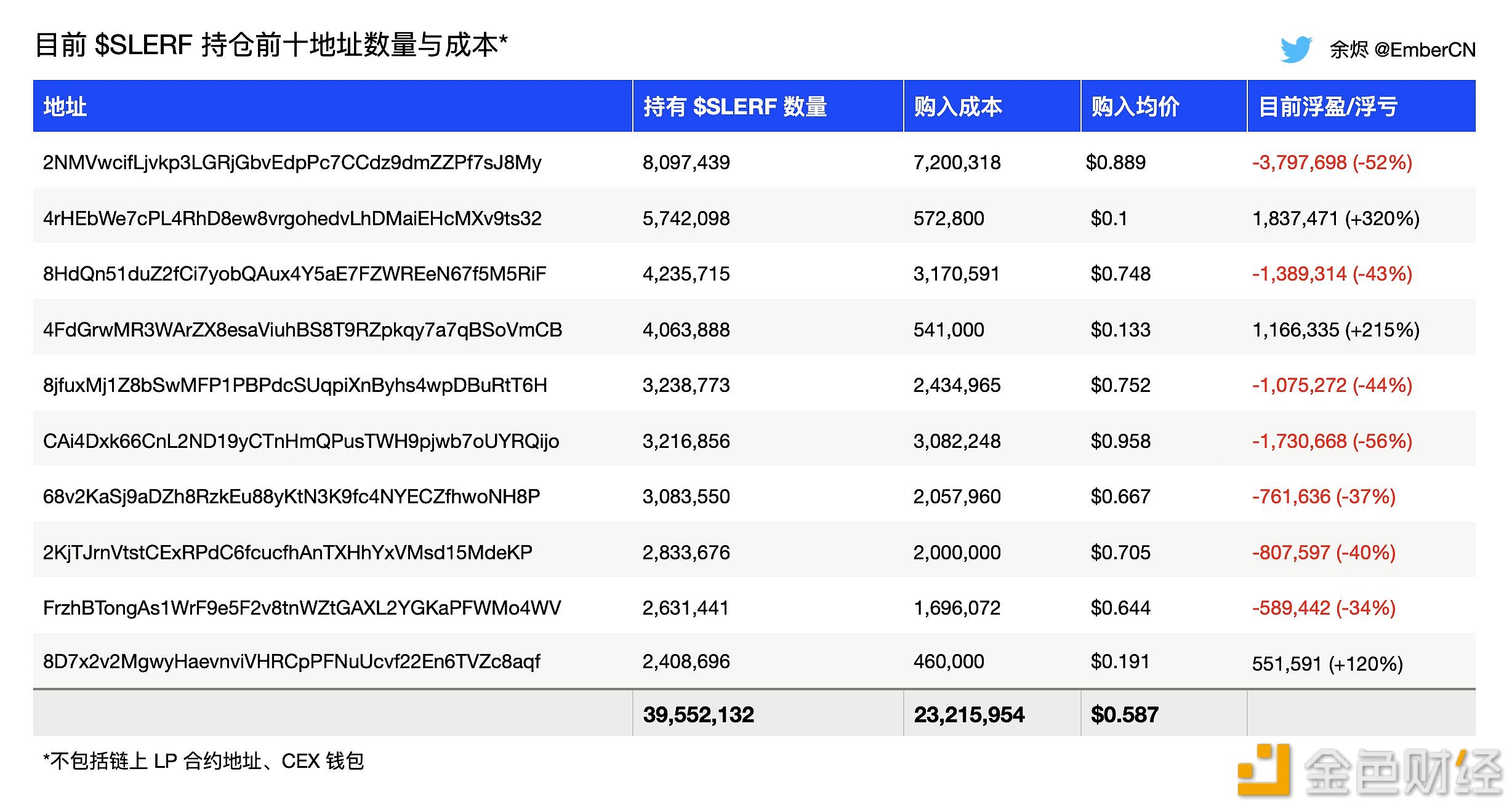This screenshot has width=1512, height=806.
Task: Click average price $0.748
Action: (x=1120, y=274)
